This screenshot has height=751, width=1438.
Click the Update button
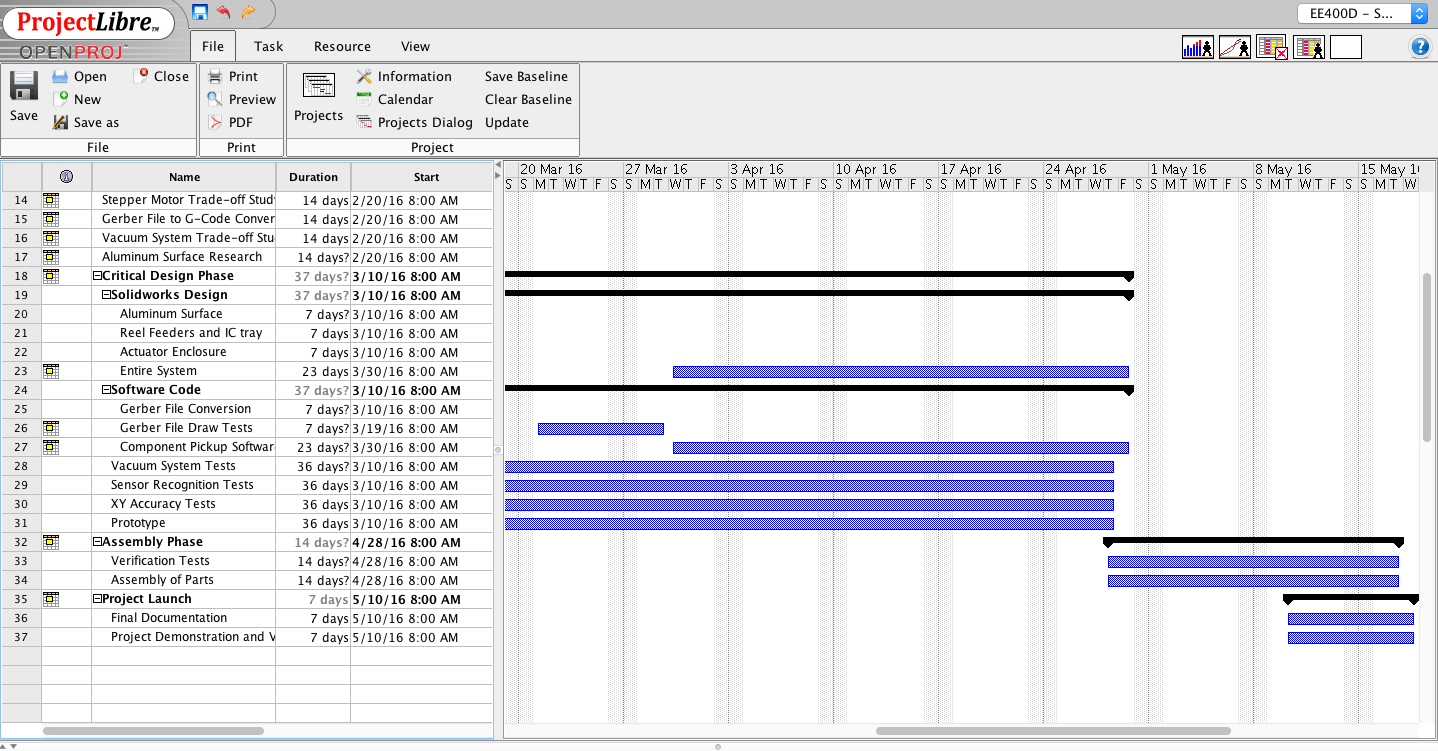(x=507, y=122)
